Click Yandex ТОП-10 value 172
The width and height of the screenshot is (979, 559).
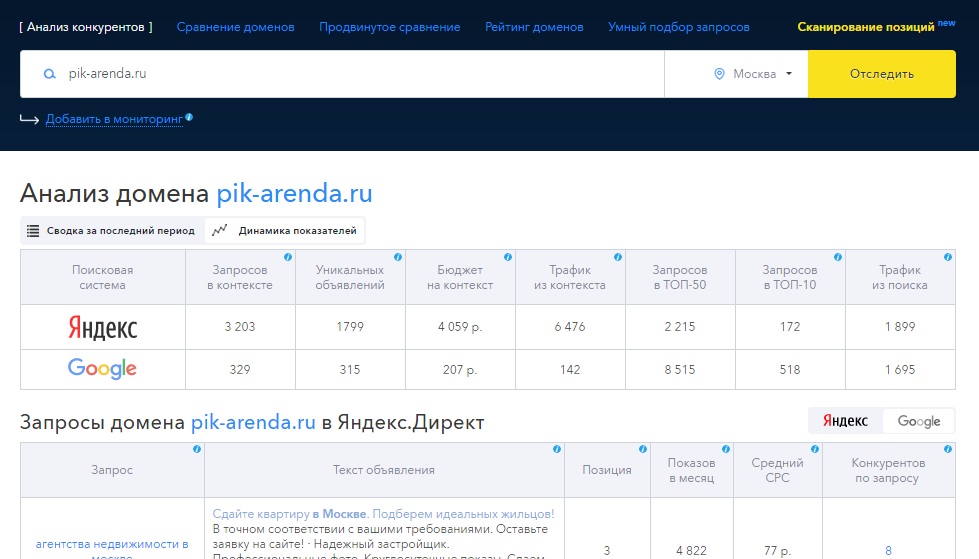tap(790, 327)
